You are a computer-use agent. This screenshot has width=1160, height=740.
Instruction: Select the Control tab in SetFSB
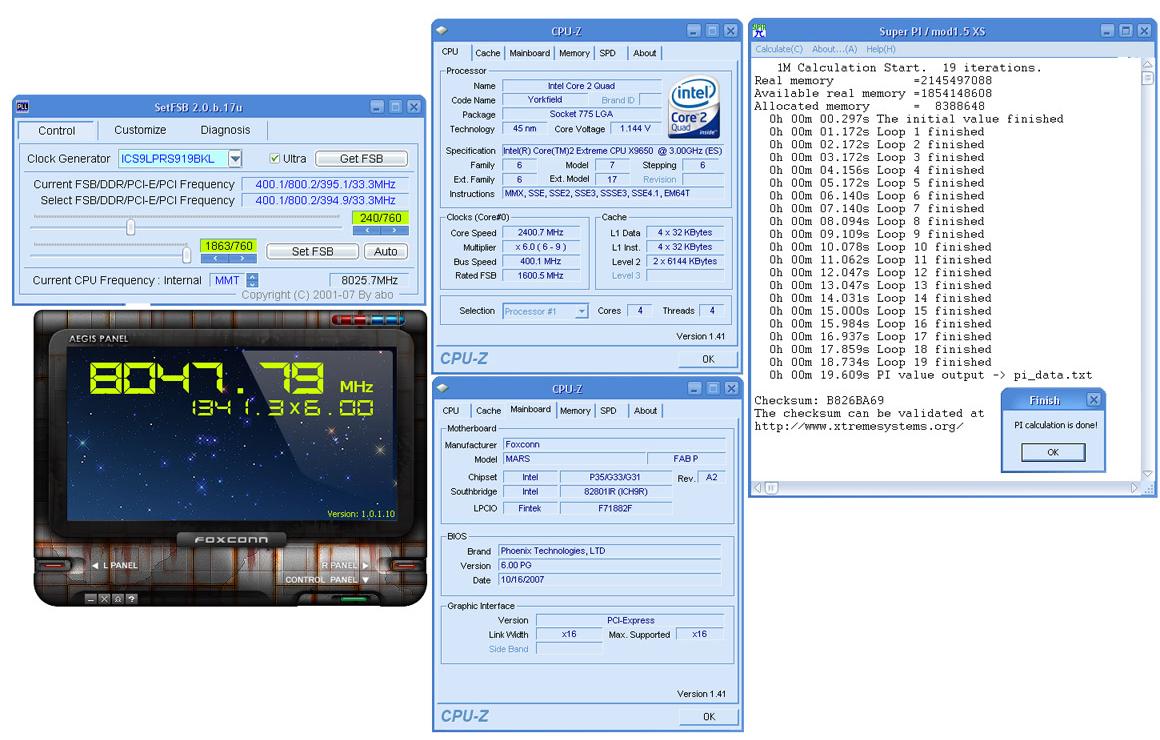tap(57, 131)
